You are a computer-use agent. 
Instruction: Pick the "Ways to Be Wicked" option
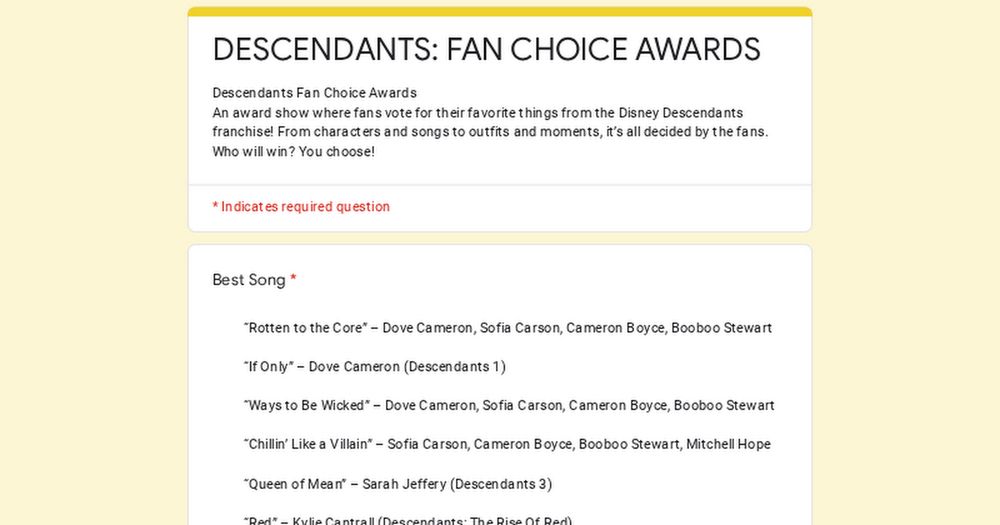[509, 406]
